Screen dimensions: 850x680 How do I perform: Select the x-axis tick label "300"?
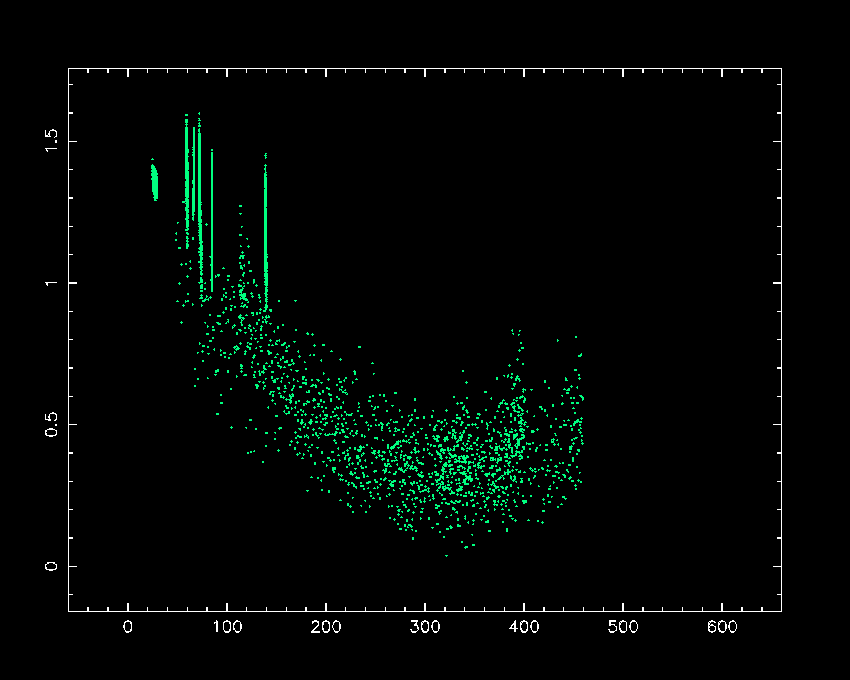(425, 627)
